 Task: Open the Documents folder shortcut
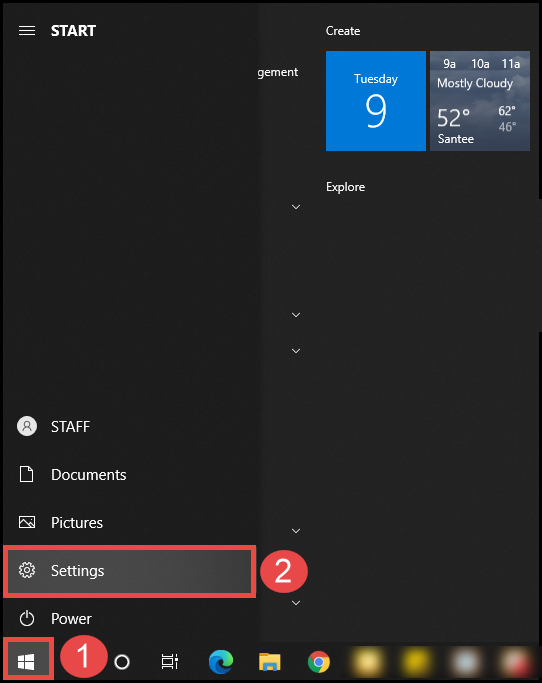click(129, 474)
